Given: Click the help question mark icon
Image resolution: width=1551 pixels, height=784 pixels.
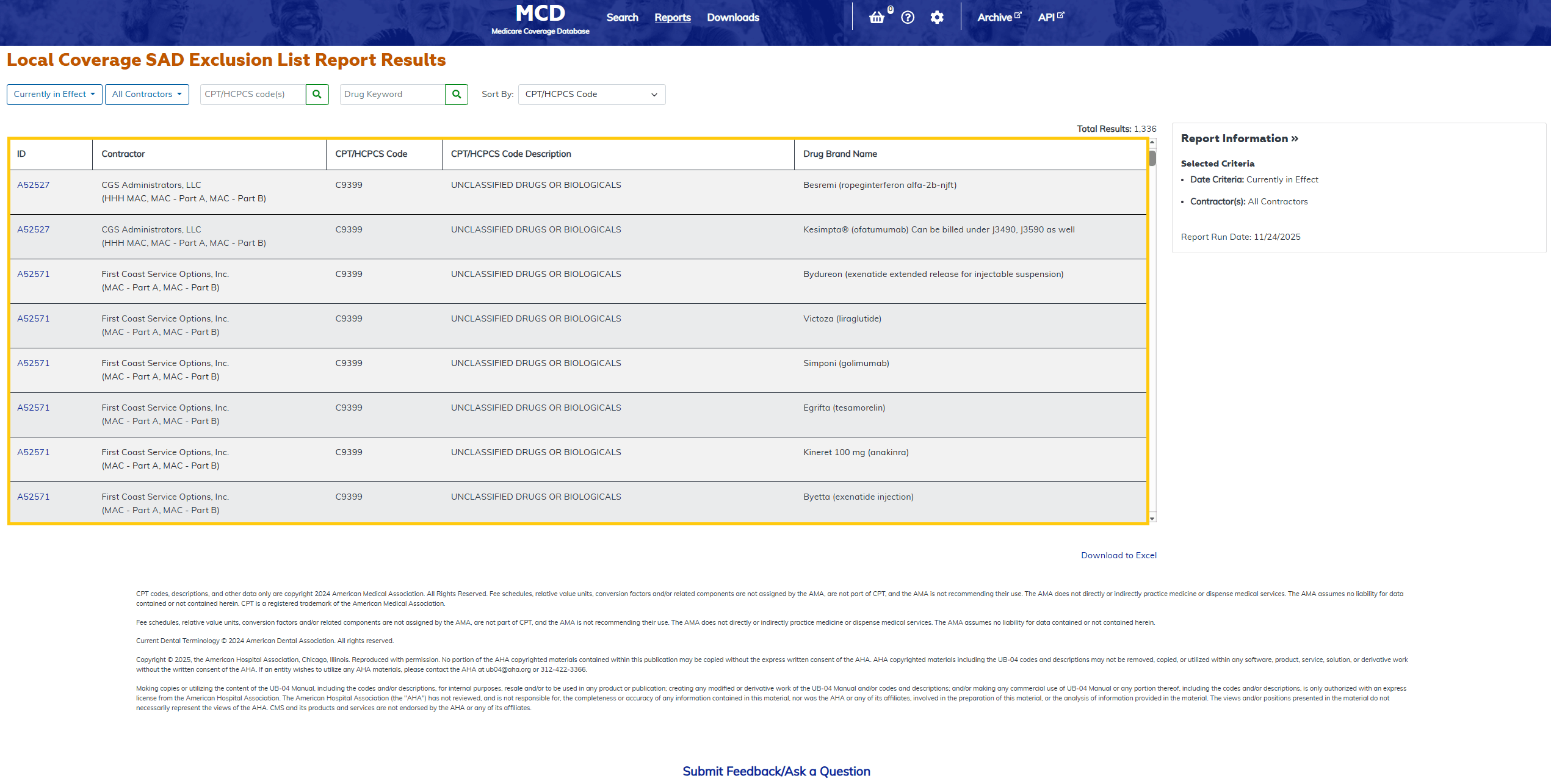Looking at the screenshot, I should [908, 16].
